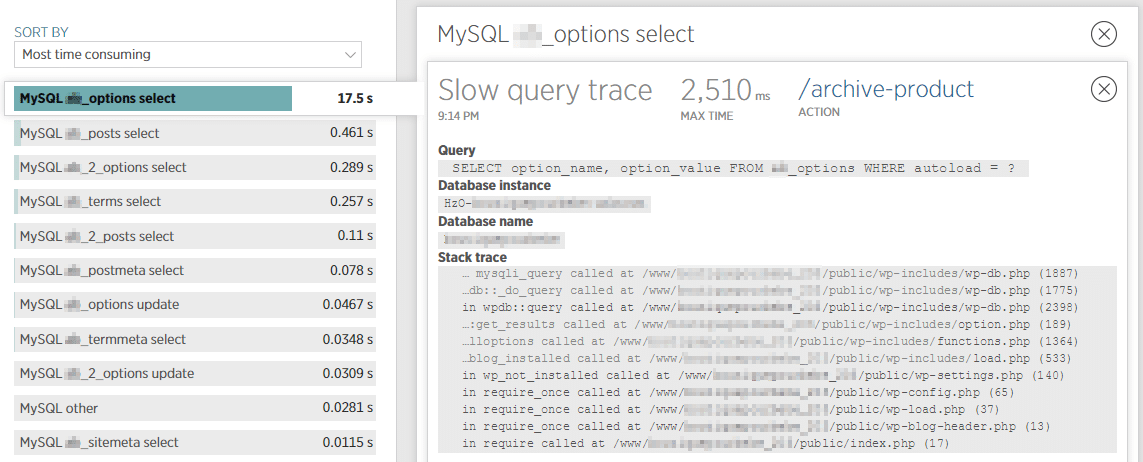Screen dimensions: 1143x462
Task: Click the Sort By dropdown chevron arrow
Action: pos(349,55)
